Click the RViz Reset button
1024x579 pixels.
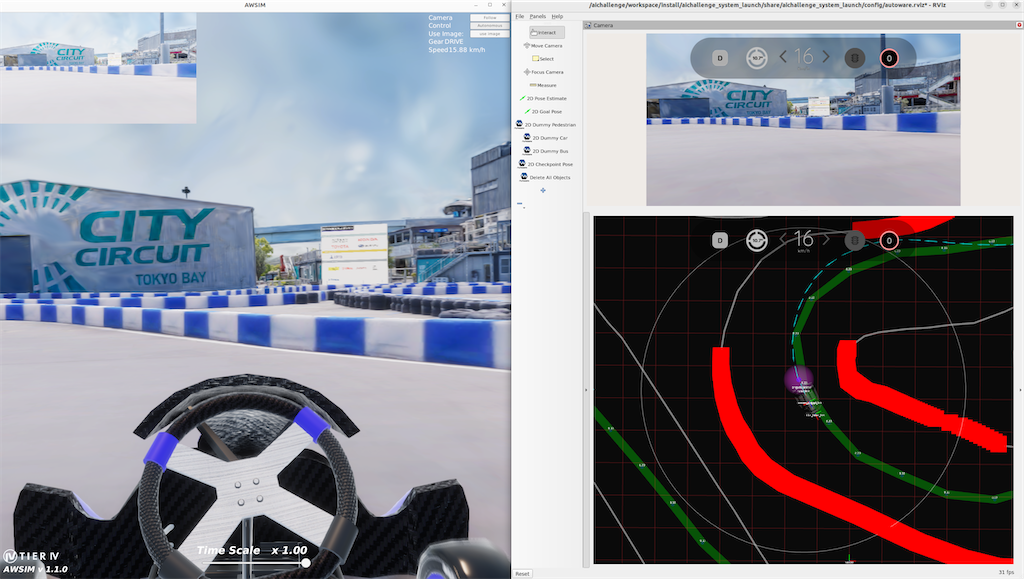point(522,573)
